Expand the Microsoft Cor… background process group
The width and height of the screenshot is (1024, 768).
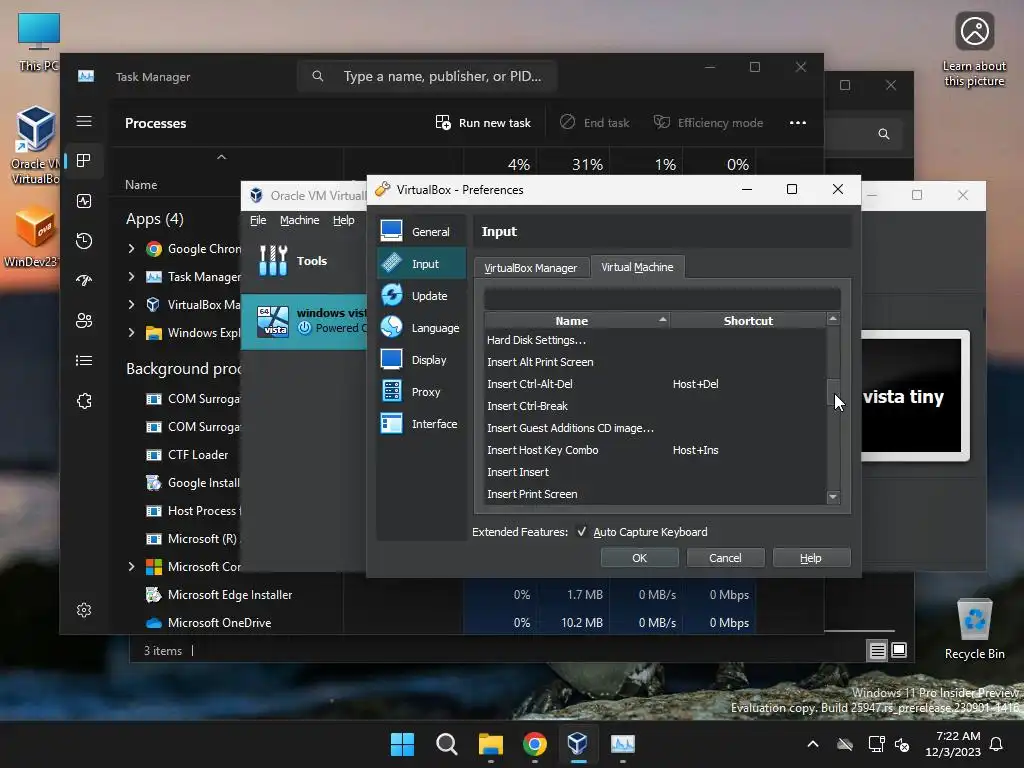coord(131,566)
